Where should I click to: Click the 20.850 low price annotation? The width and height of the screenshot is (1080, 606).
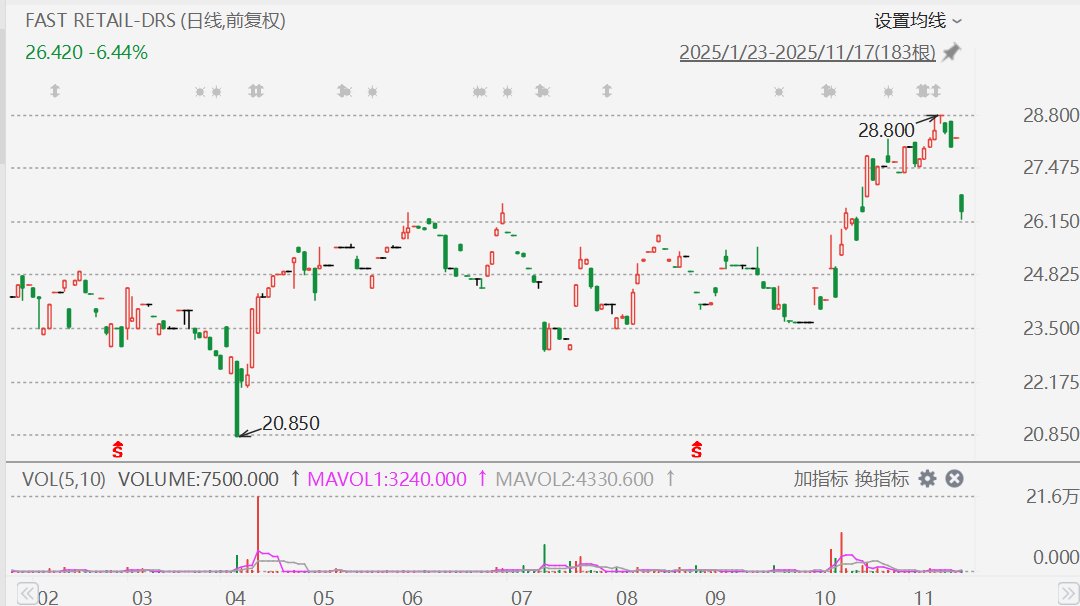pyautogui.click(x=291, y=423)
